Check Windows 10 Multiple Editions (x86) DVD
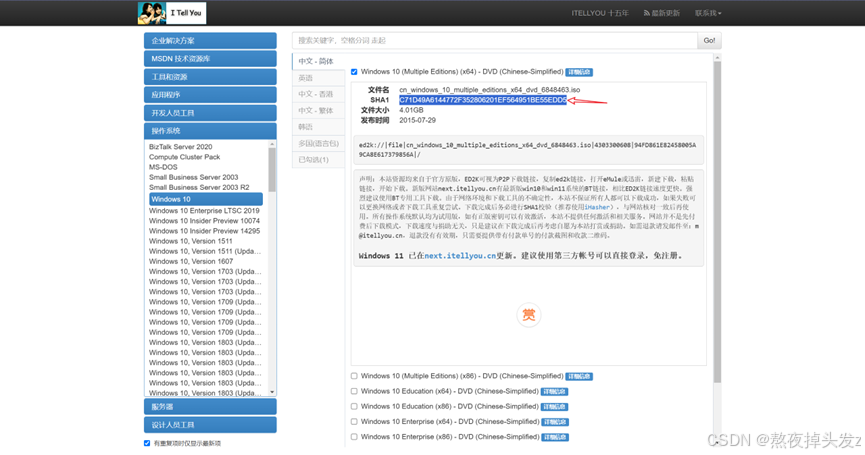Image resolution: width=865 pixels, height=455 pixels. coord(354,376)
